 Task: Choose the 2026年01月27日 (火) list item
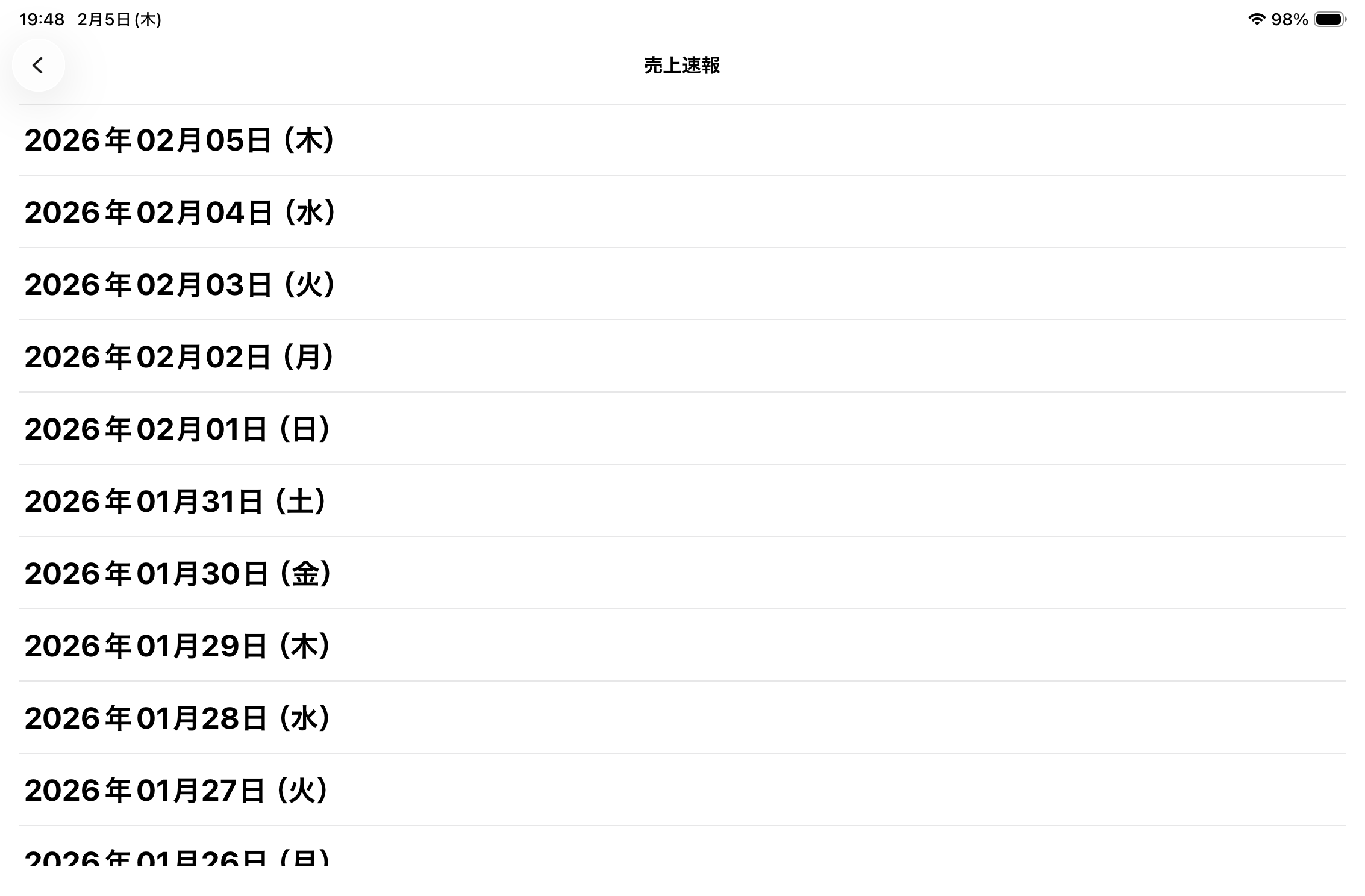click(176, 791)
